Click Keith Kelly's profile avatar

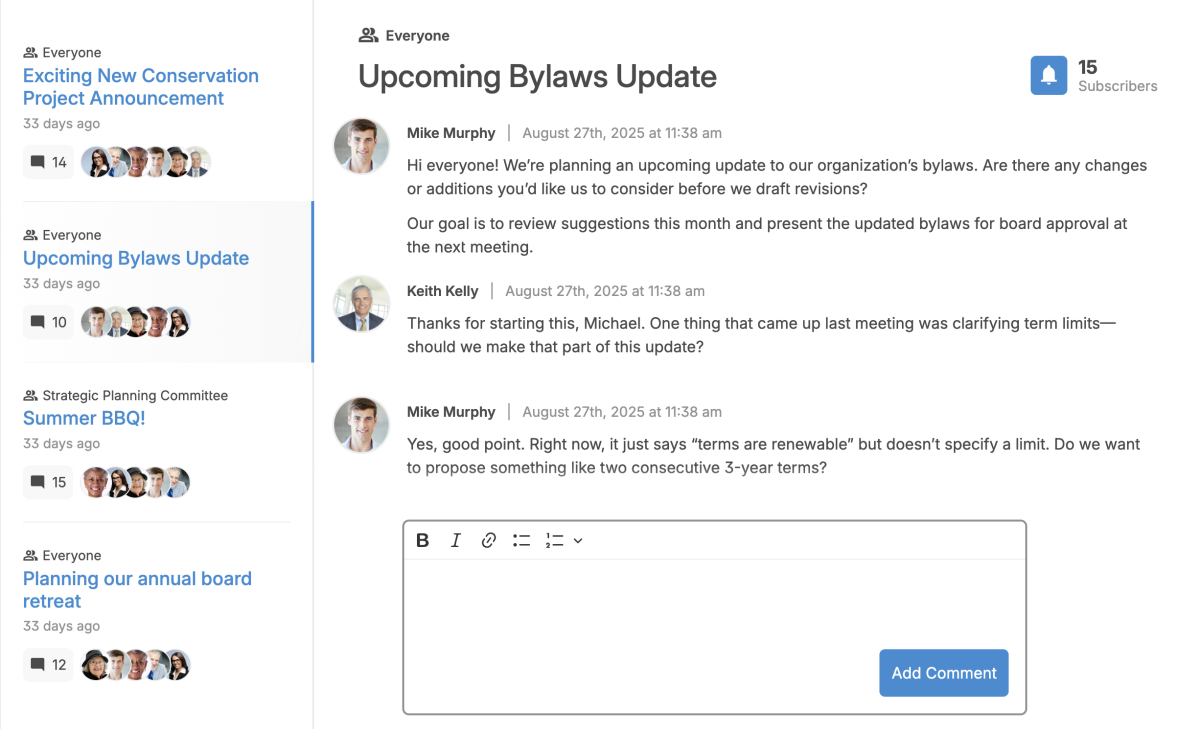[360, 304]
